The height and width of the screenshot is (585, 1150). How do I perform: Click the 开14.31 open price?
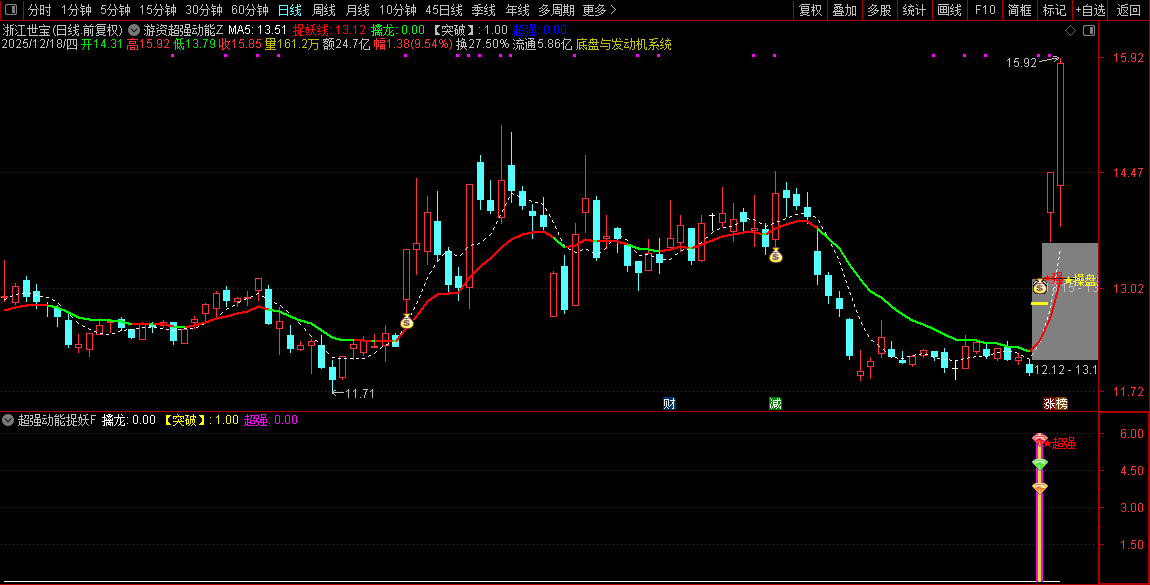(102, 44)
